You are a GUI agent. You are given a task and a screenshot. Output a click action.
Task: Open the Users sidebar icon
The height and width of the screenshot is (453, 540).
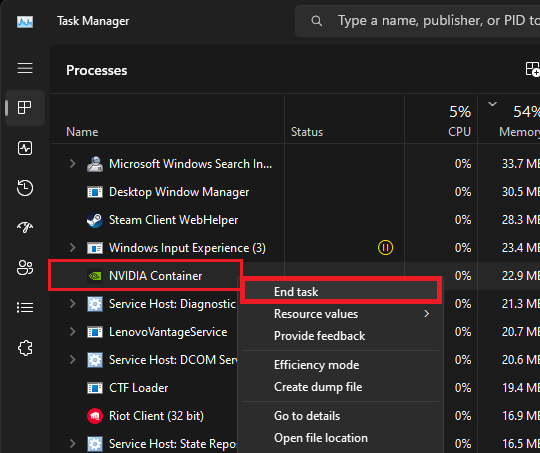pos(25,267)
